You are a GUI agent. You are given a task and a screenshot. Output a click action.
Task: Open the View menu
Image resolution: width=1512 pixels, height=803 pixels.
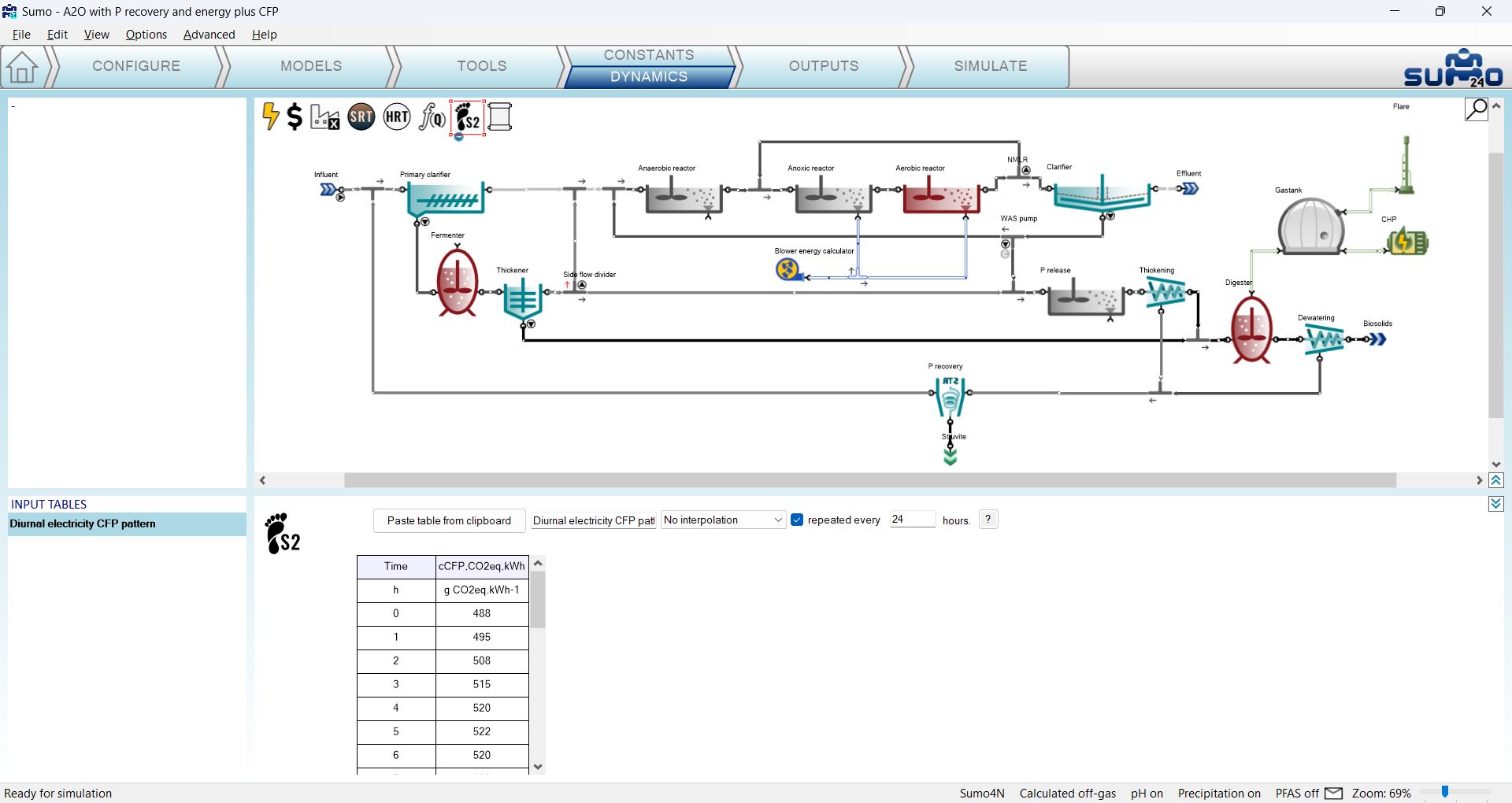(97, 35)
